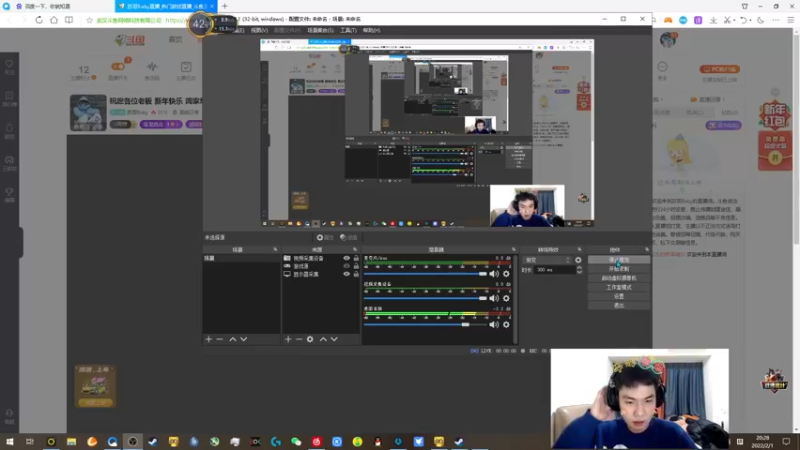Open the browser downloads icon
The width and height of the screenshot is (800, 450).
click(713, 20)
